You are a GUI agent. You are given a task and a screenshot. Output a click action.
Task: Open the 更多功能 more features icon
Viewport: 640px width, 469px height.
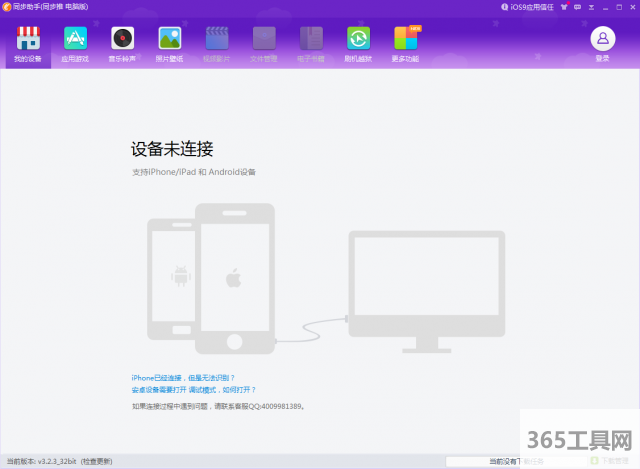click(x=406, y=44)
